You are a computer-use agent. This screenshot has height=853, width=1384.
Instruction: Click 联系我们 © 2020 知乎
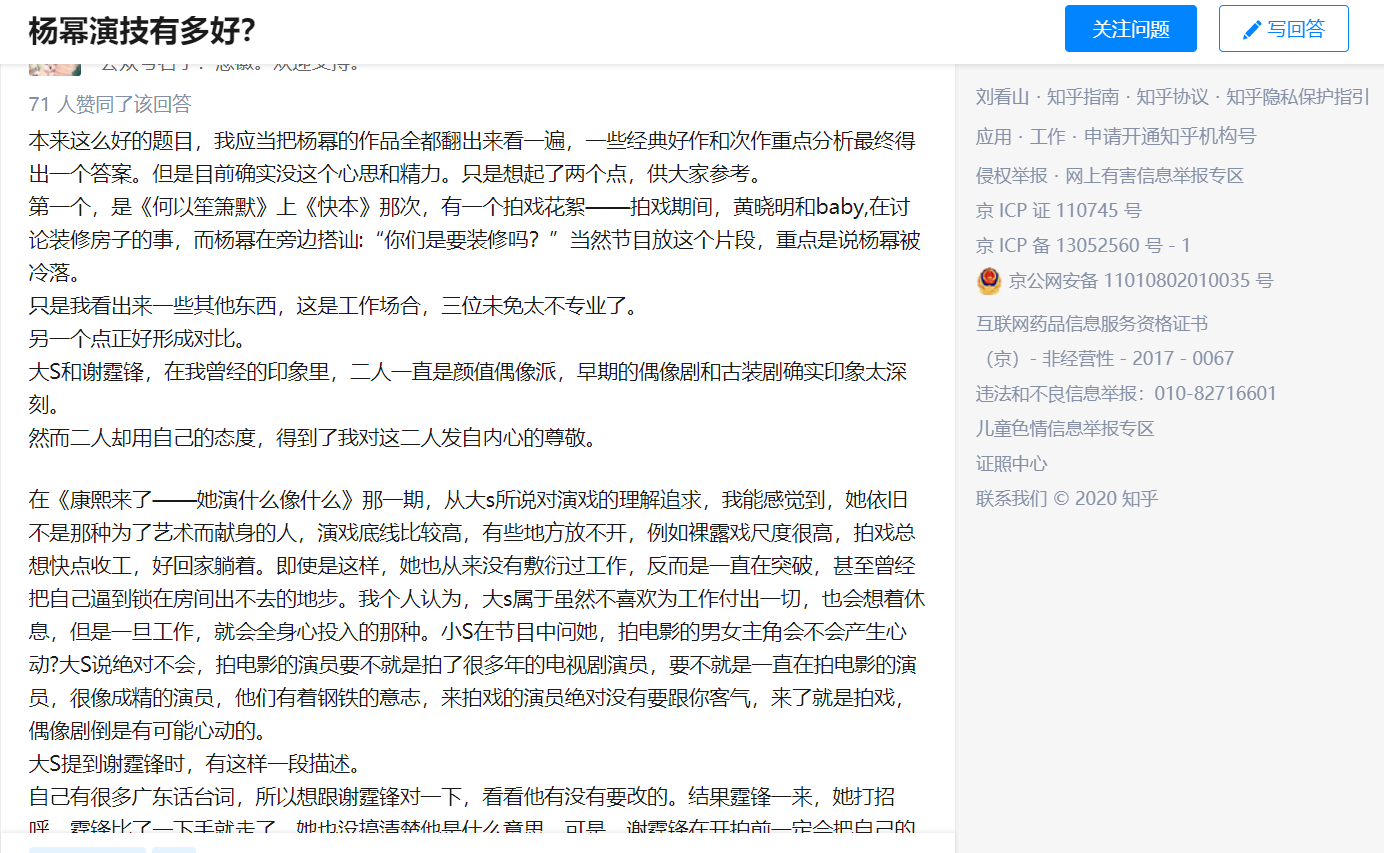pyautogui.click(x=1067, y=499)
